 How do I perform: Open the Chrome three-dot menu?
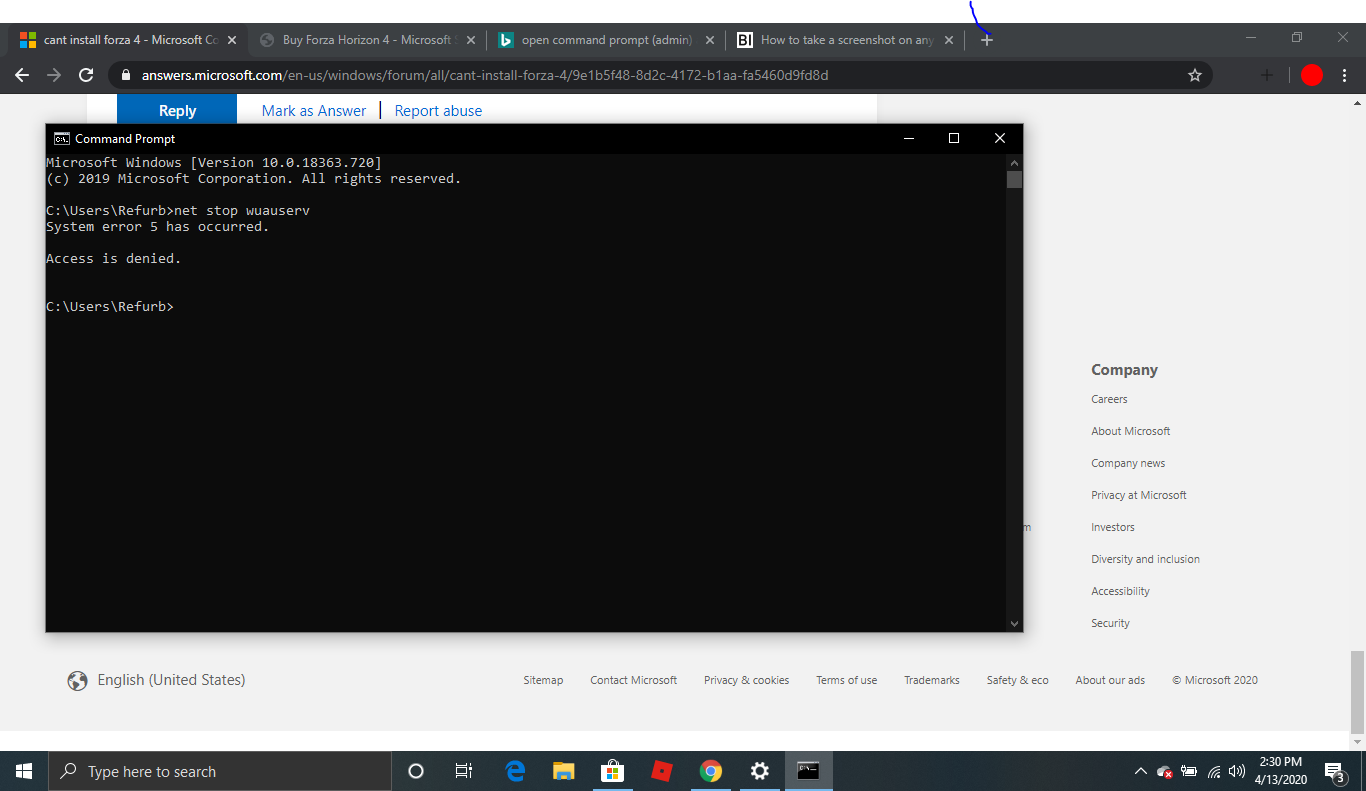1345,75
